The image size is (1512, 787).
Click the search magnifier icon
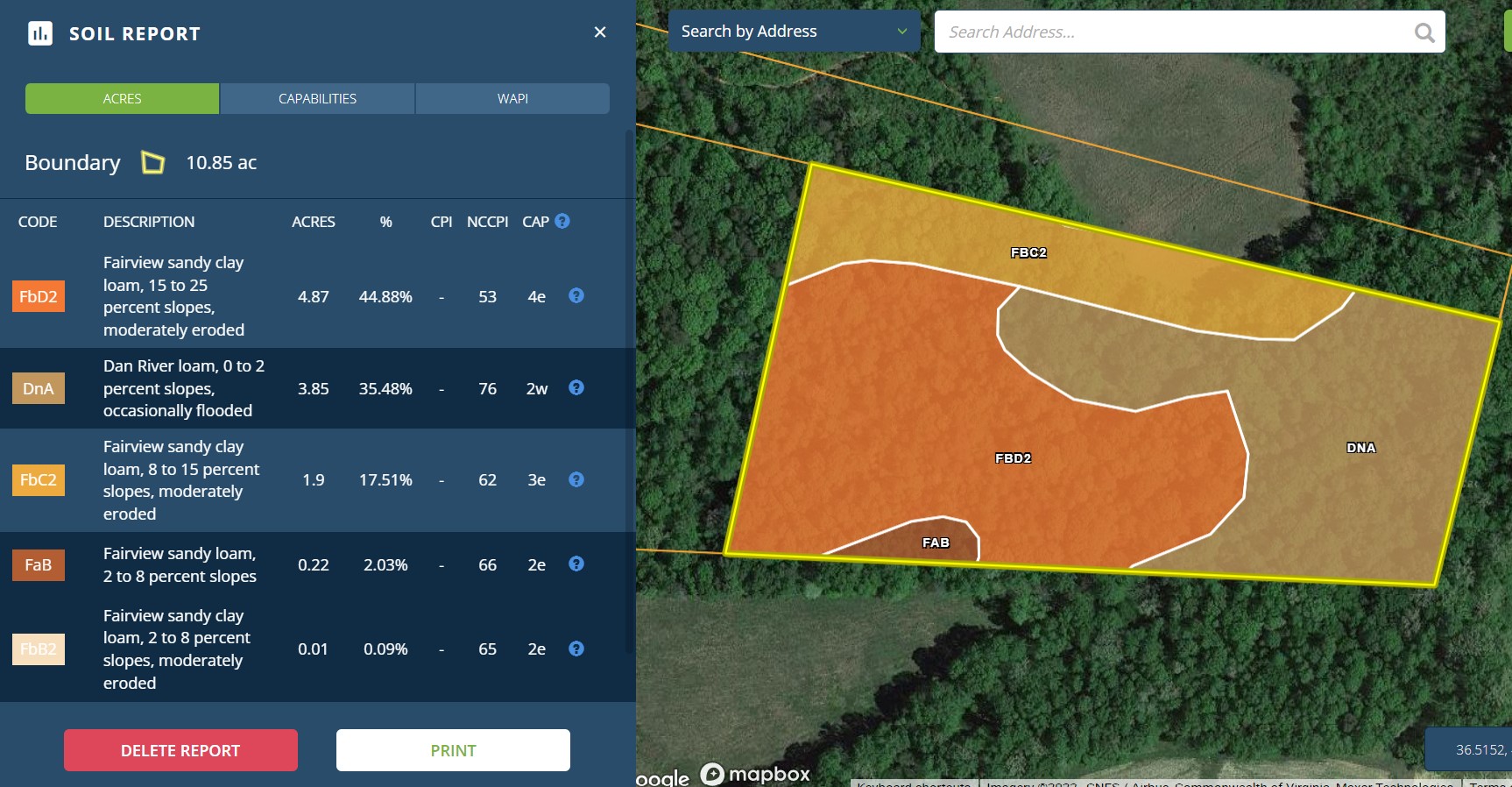(x=1424, y=32)
